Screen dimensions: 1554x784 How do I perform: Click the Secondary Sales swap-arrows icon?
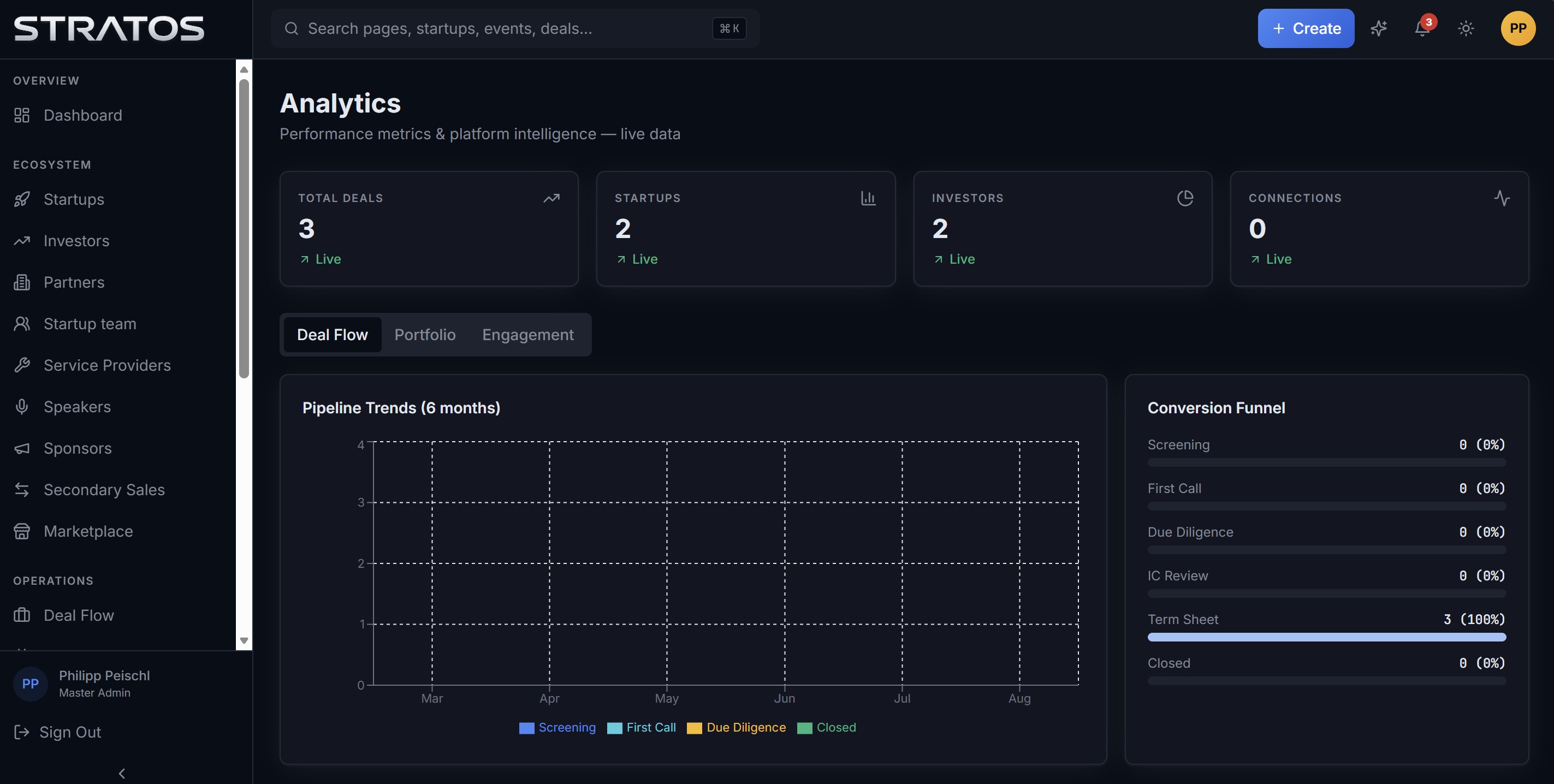click(x=22, y=490)
